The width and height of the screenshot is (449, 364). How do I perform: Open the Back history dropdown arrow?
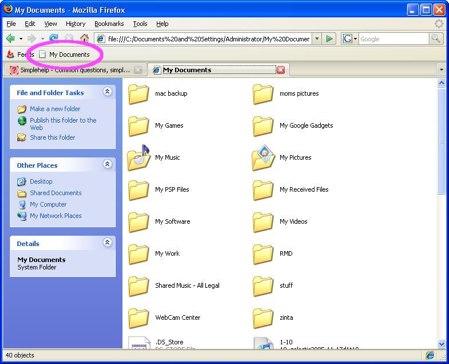[21, 39]
